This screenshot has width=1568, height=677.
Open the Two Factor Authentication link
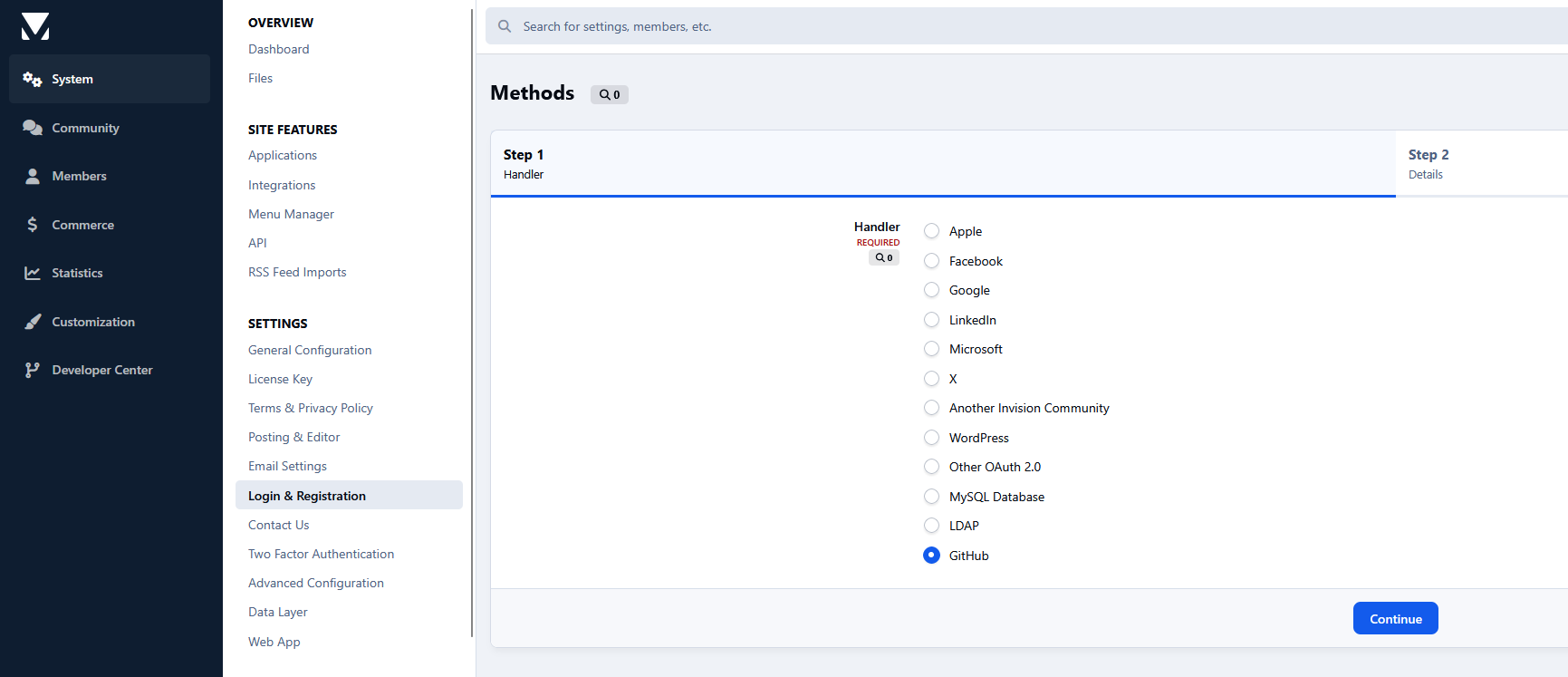click(x=321, y=554)
